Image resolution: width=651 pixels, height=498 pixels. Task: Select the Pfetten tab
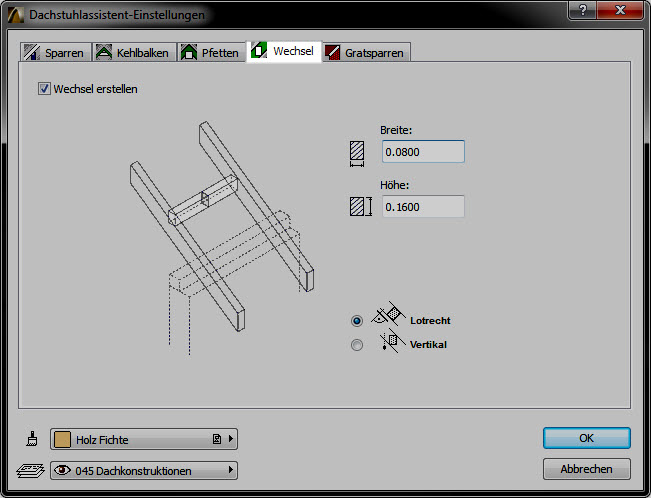(x=212, y=52)
